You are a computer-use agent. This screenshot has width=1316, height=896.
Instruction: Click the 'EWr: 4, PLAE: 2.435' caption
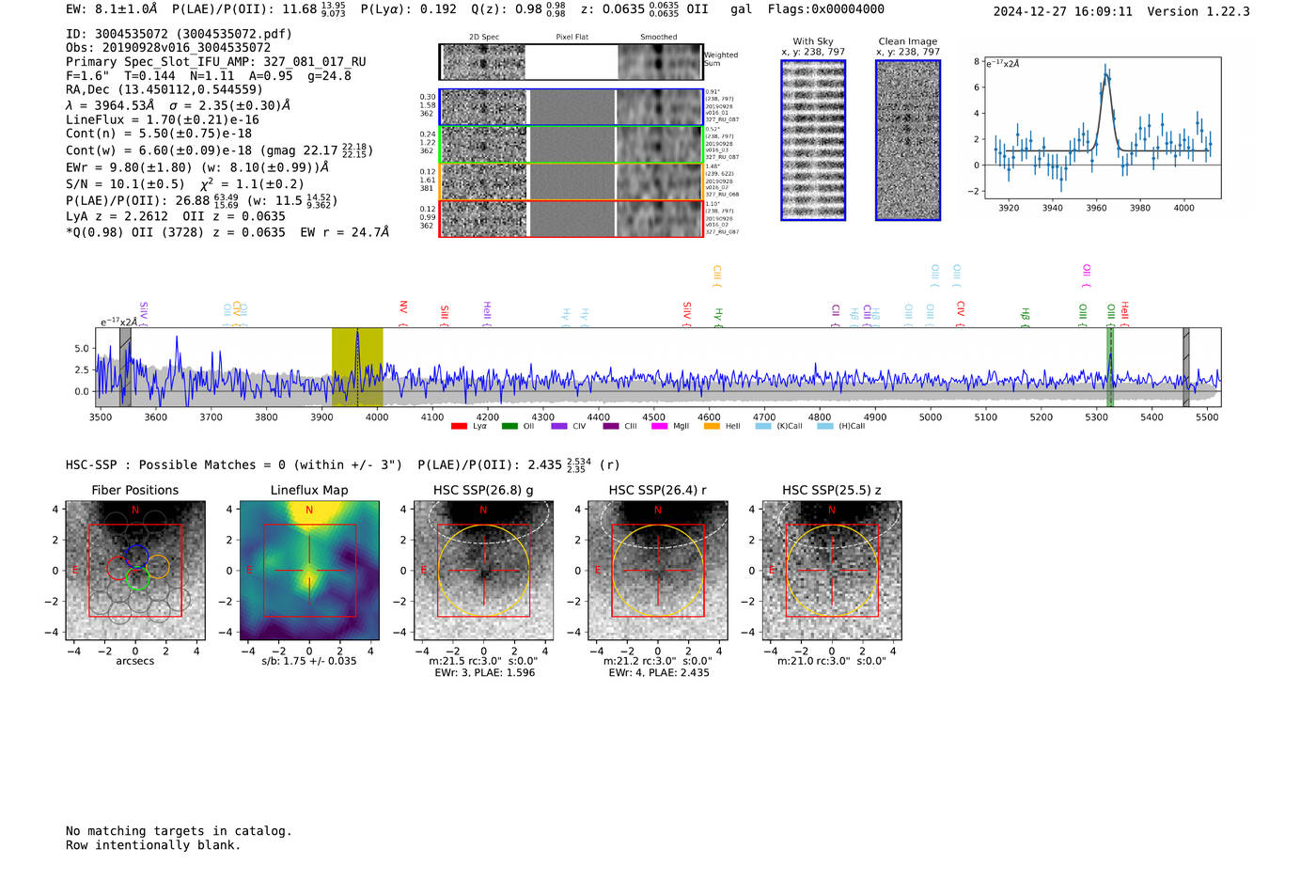click(x=659, y=673)
